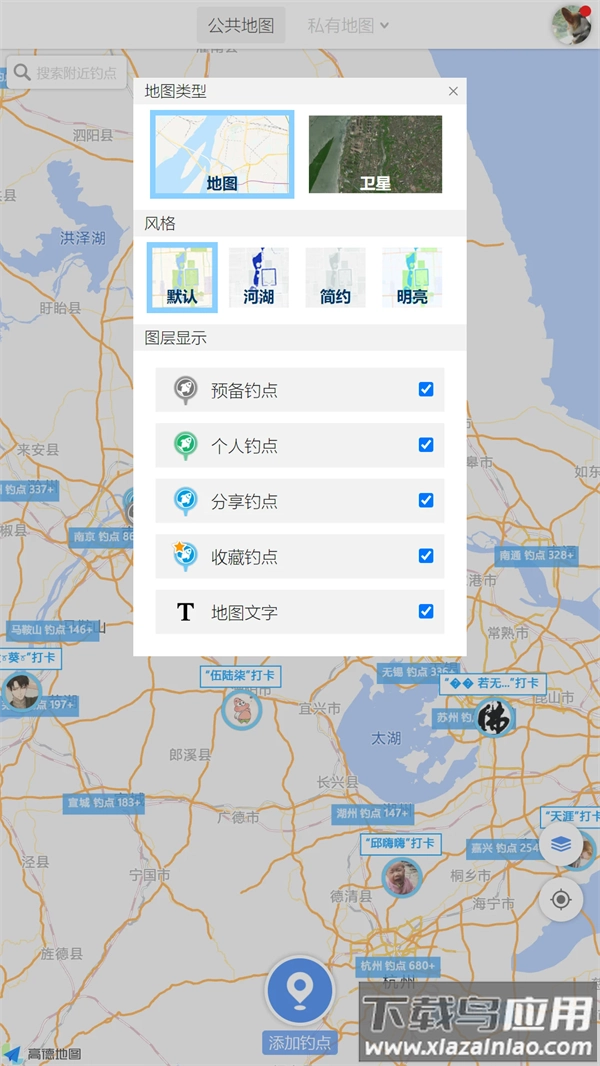Switch to the 公共地图 tab

241,26
